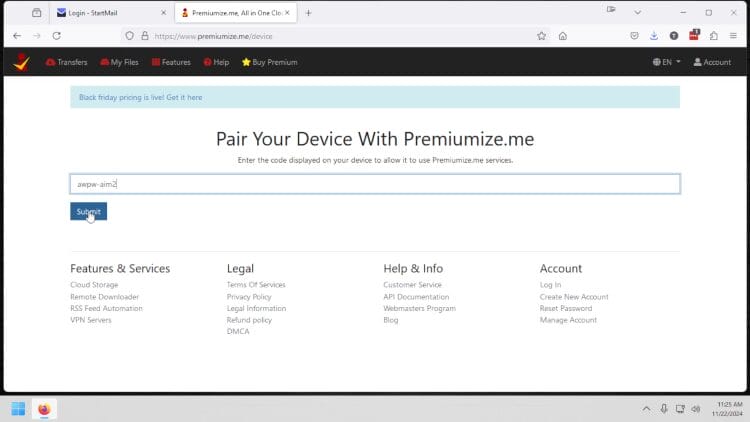Click the Premiumize.me logo icon
The image size is (750, 422).
pyautogui.click(x=21, y=62)
